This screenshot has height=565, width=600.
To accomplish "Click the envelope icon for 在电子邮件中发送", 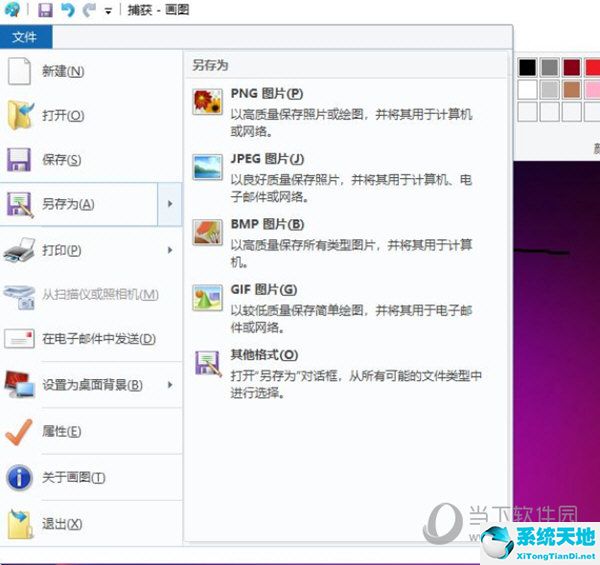I will (x=19, y=339).
